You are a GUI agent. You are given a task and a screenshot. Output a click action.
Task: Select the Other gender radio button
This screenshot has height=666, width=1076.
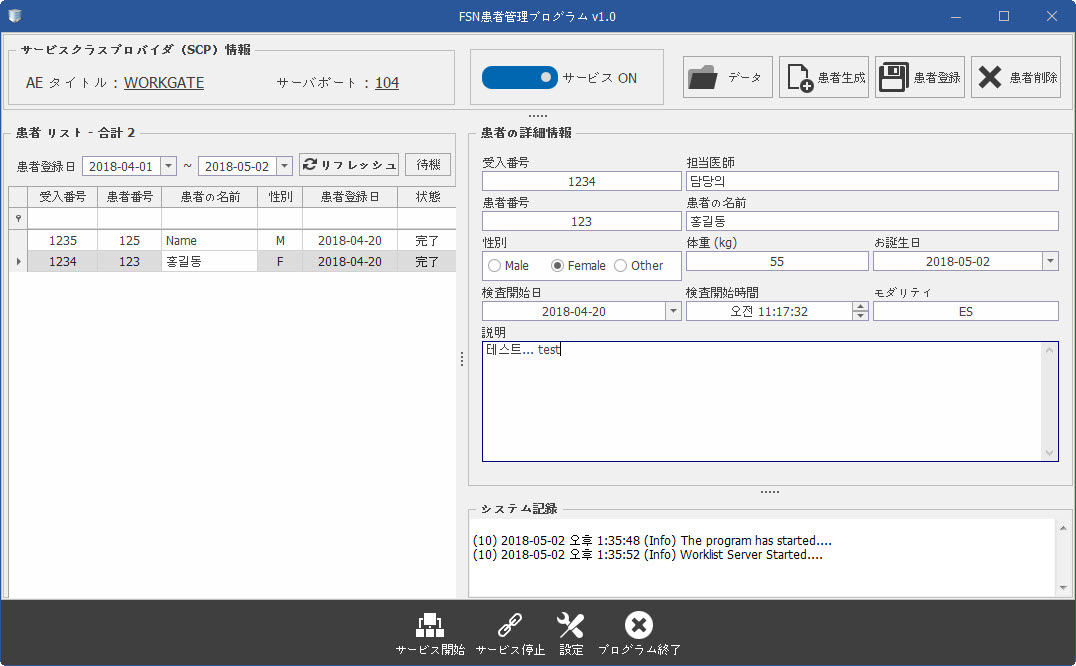pyautogui.click(x=621, y=266)
